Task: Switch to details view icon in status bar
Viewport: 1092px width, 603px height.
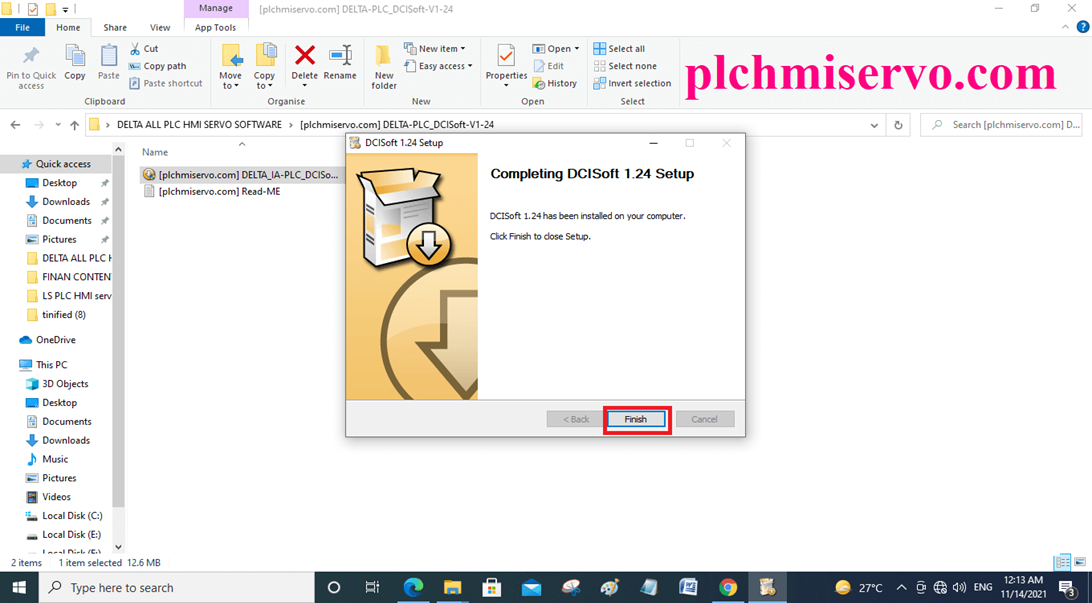Action: click(x=1062, y=562)
